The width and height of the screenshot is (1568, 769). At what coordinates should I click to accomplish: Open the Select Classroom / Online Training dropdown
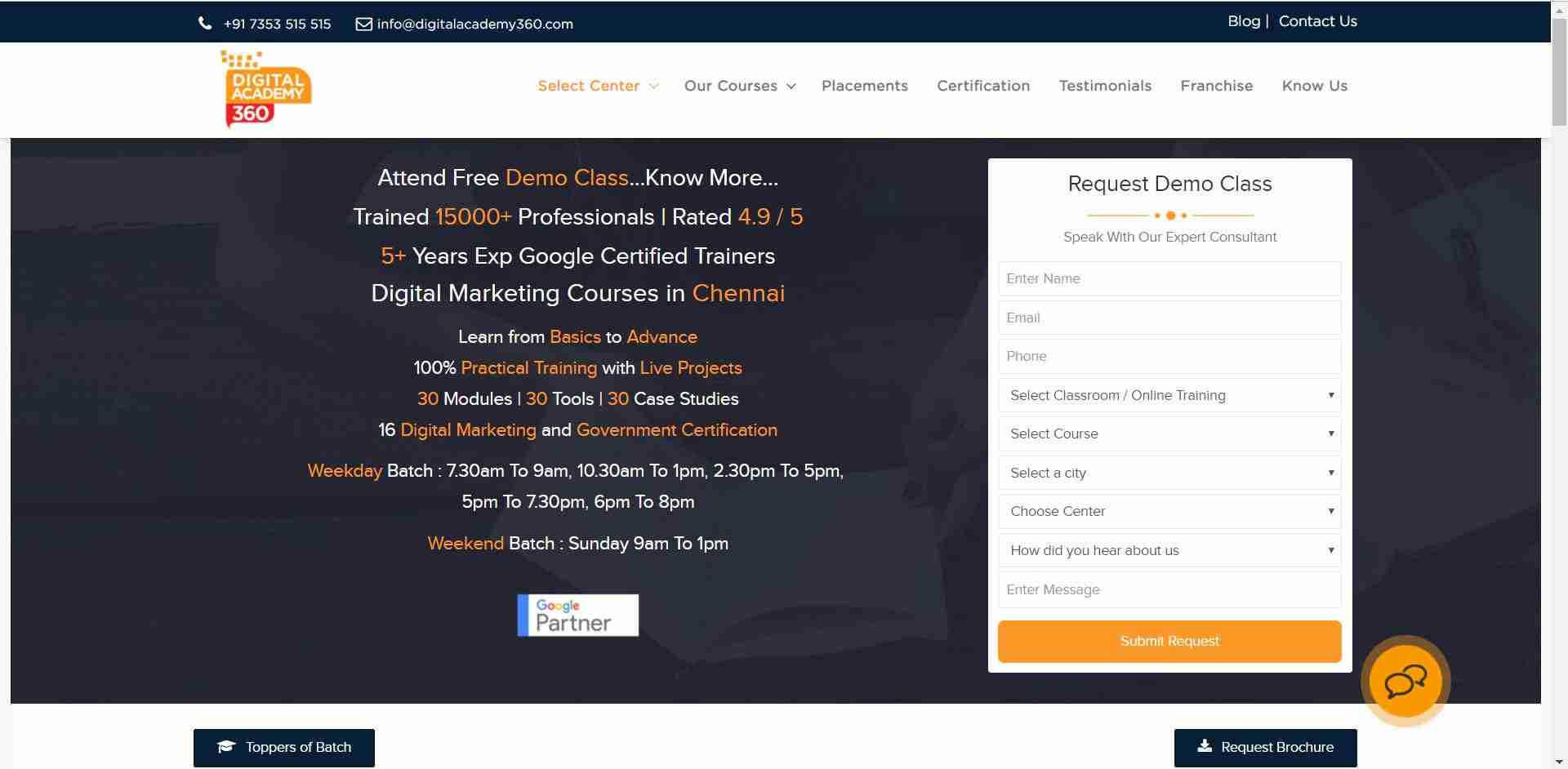[1169, 395]
